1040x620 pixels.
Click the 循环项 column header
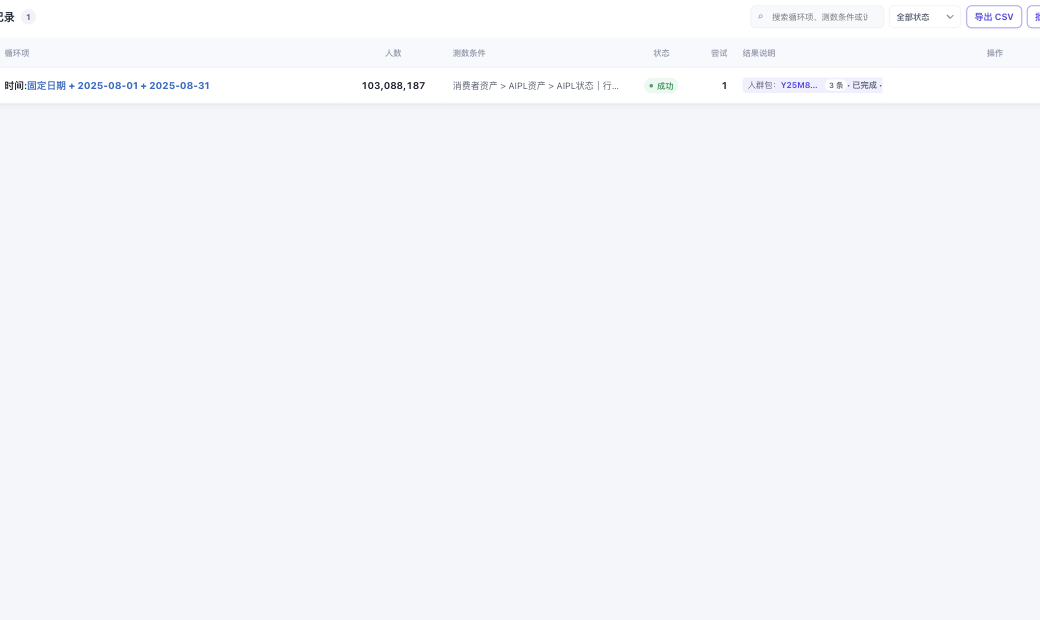point(17,53)
